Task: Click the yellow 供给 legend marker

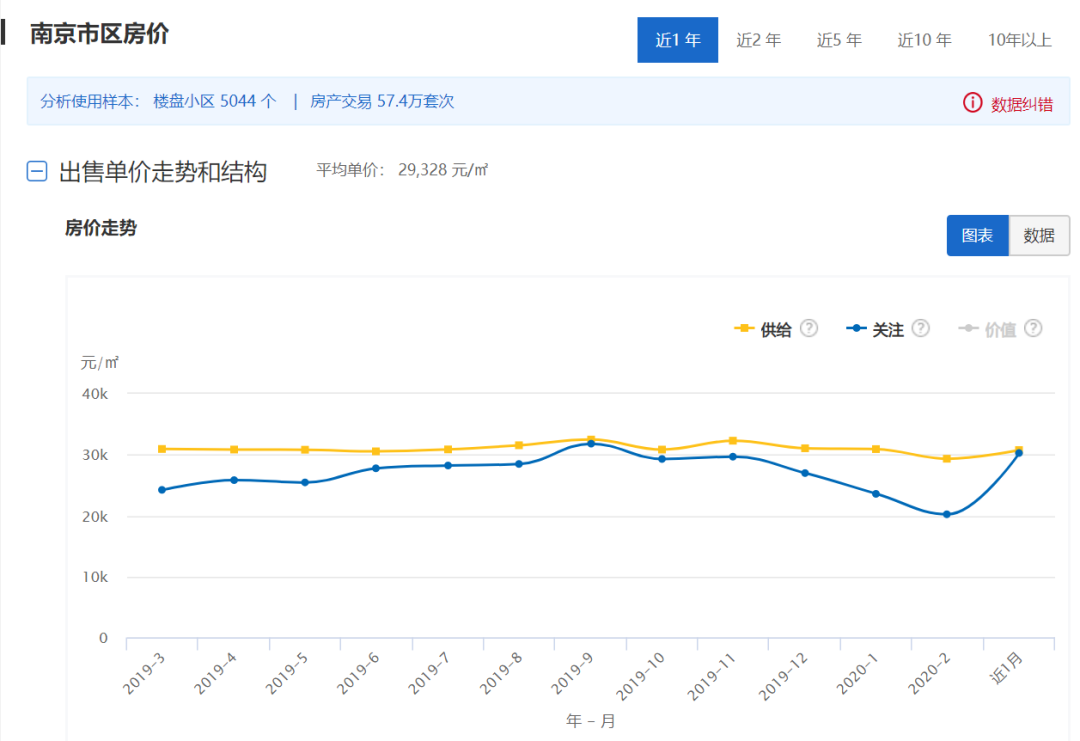Action: tap(744, 328)
